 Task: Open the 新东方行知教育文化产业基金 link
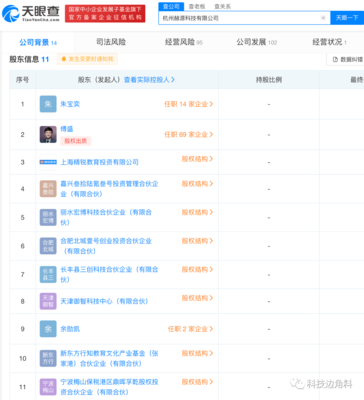click(x=109, y=358)
